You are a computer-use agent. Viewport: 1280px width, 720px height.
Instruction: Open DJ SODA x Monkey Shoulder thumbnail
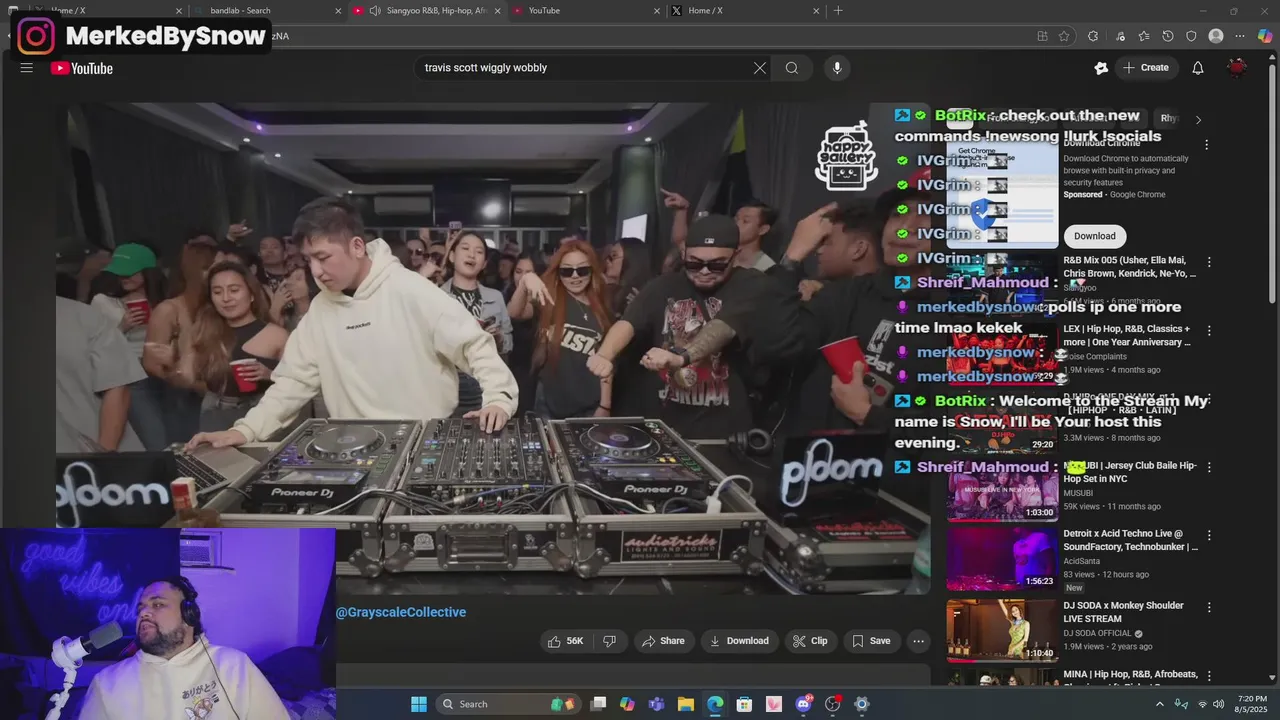point(1002,630)
